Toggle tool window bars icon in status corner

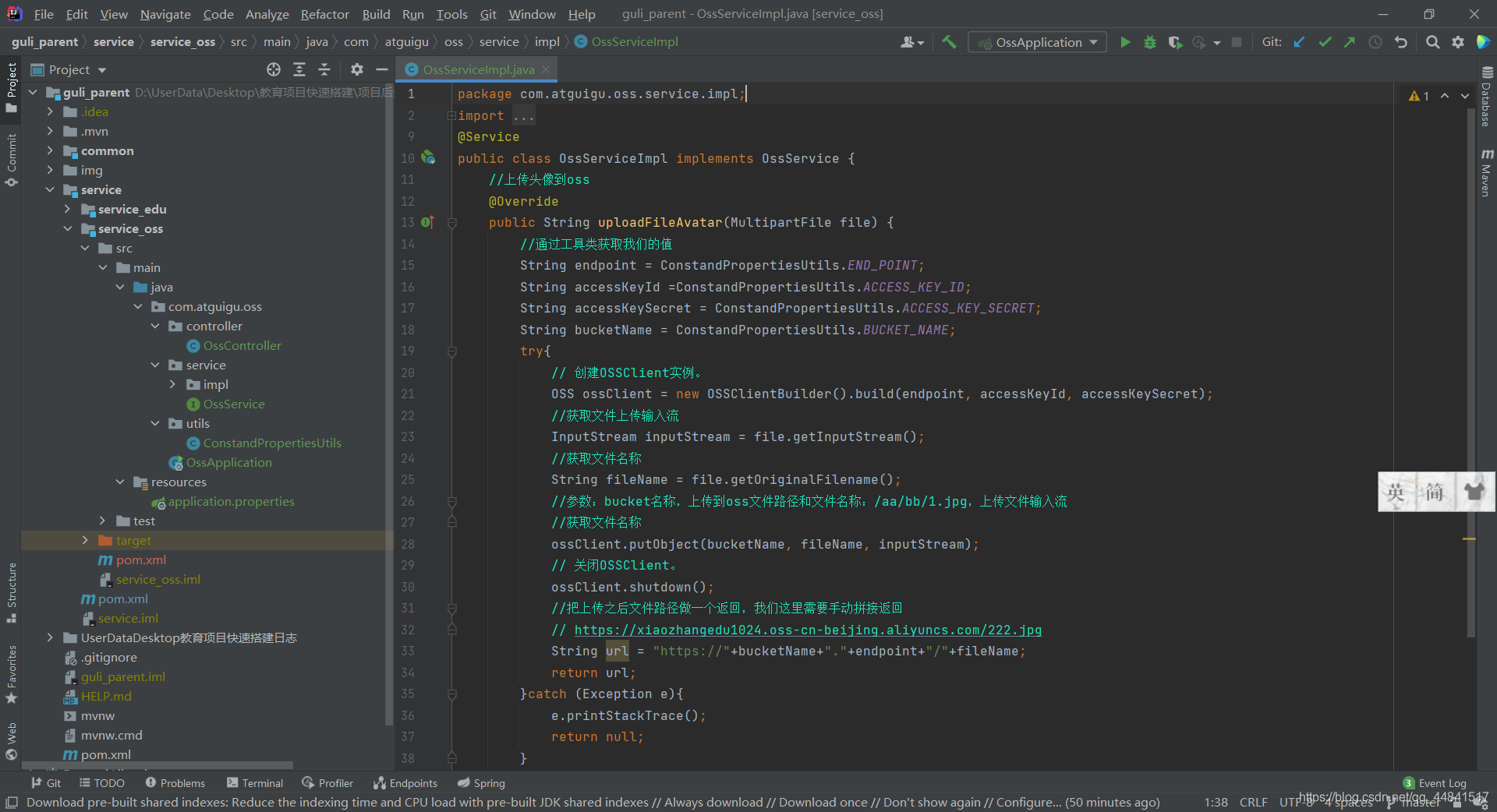click(12, 802)
